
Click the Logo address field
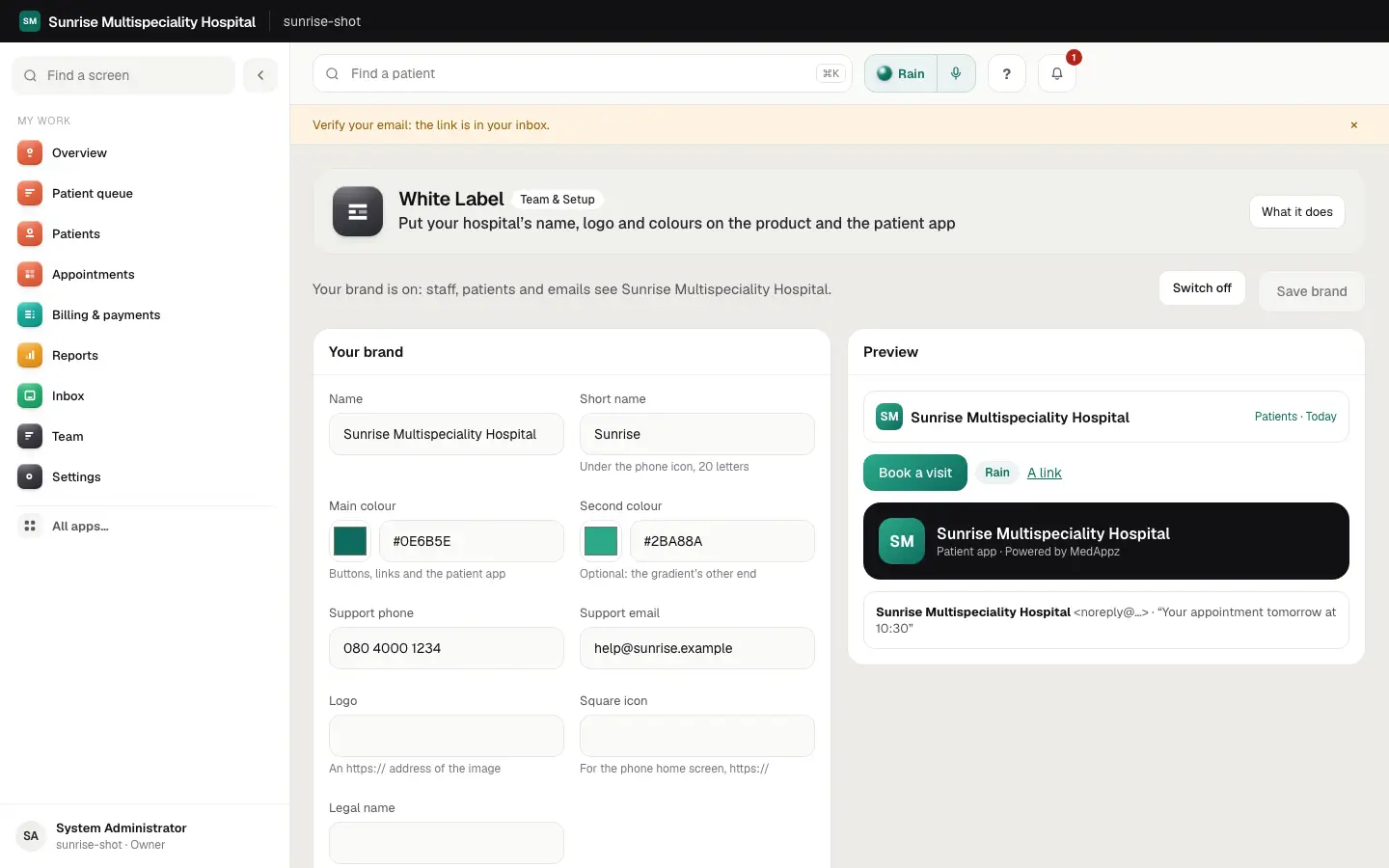(447, 736)
